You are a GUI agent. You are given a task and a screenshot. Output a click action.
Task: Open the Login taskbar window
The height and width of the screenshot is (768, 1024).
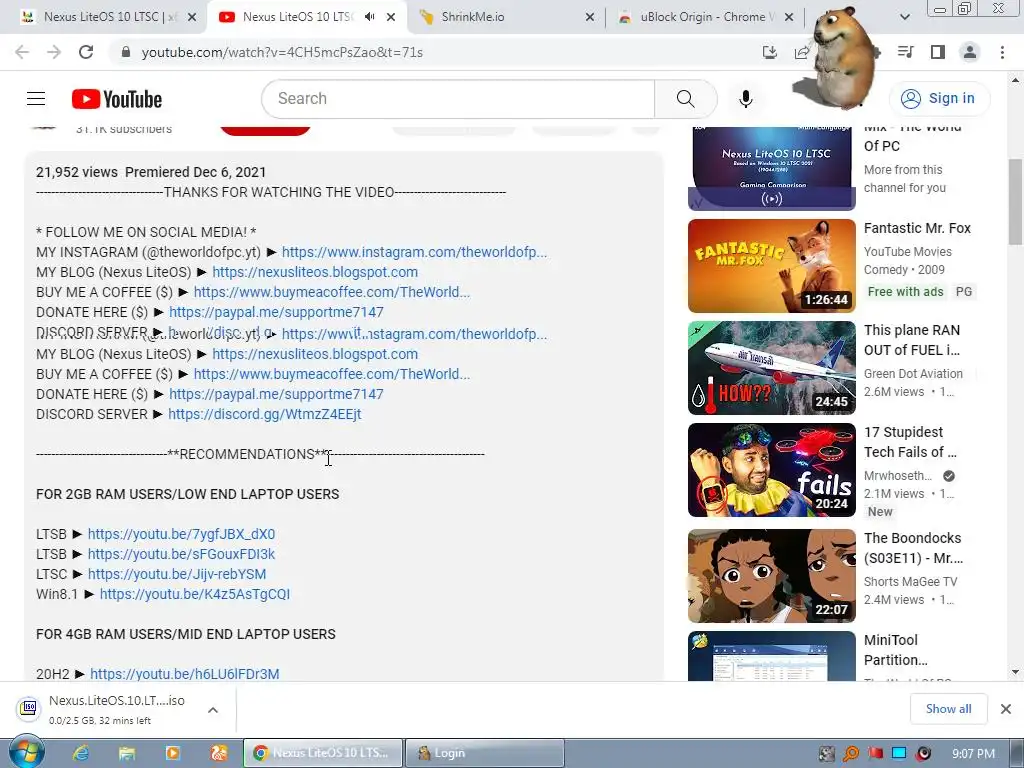485,753
